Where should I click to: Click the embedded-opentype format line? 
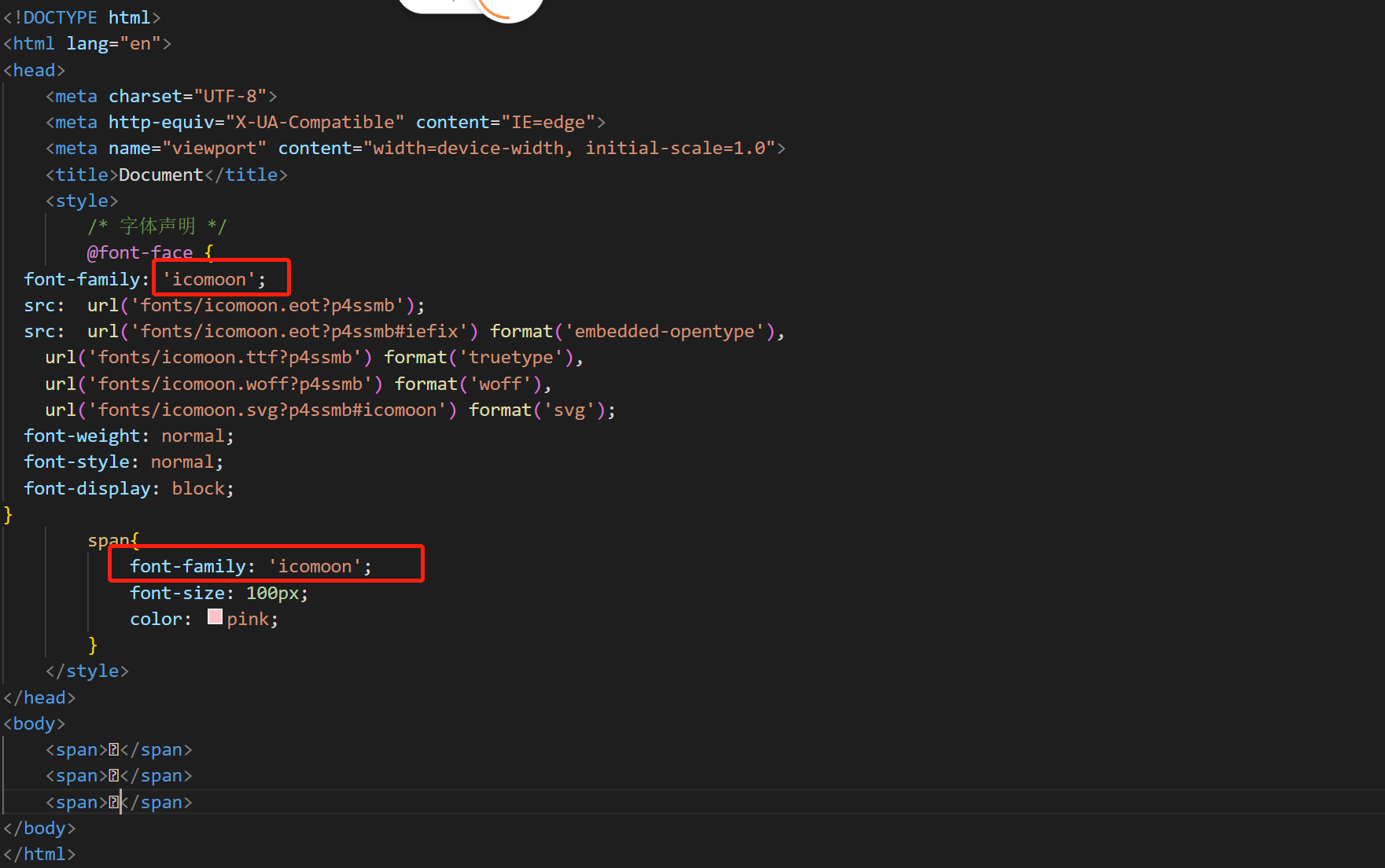(404, 331)
